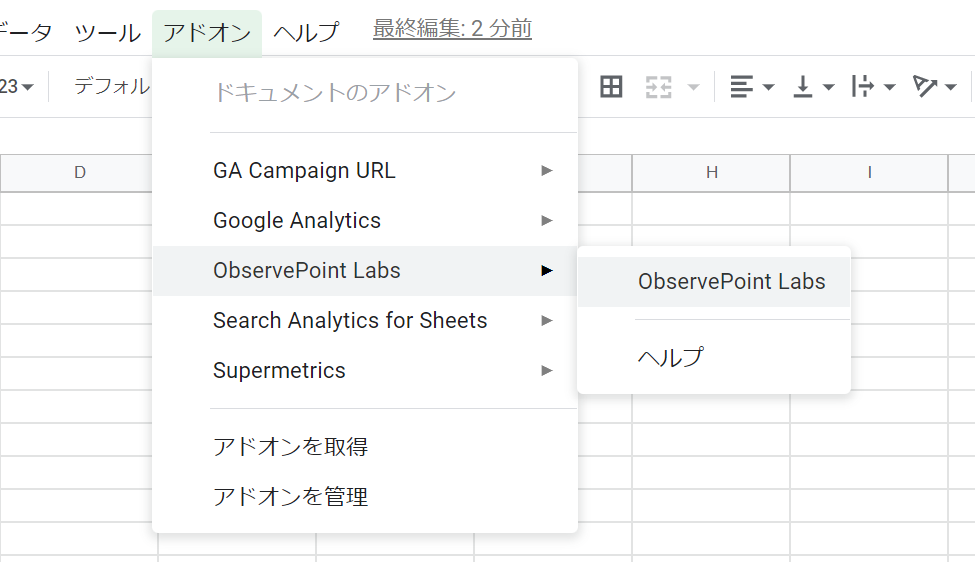
Task: Open the ヘルプ menu in menu bar
Action: pos(307,32)
